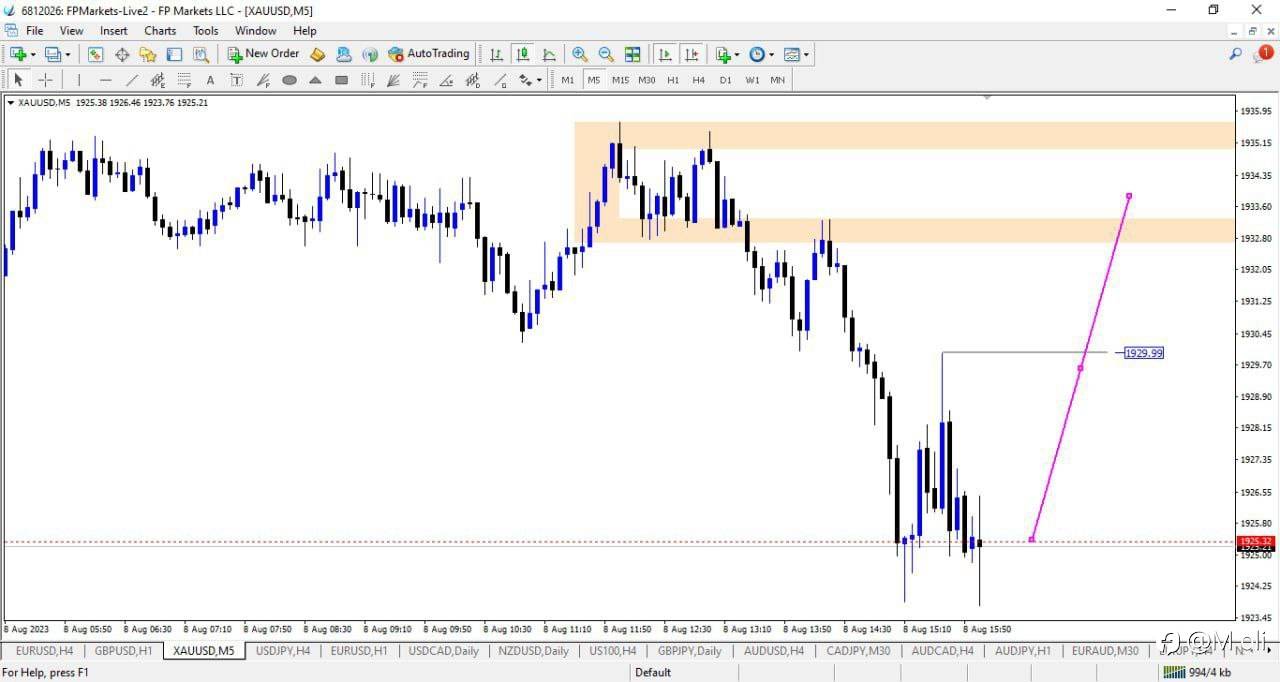1280x682 pixels.
Task: Switch to the USDJPY,H4 chart tab
Action: click(283, 650)
